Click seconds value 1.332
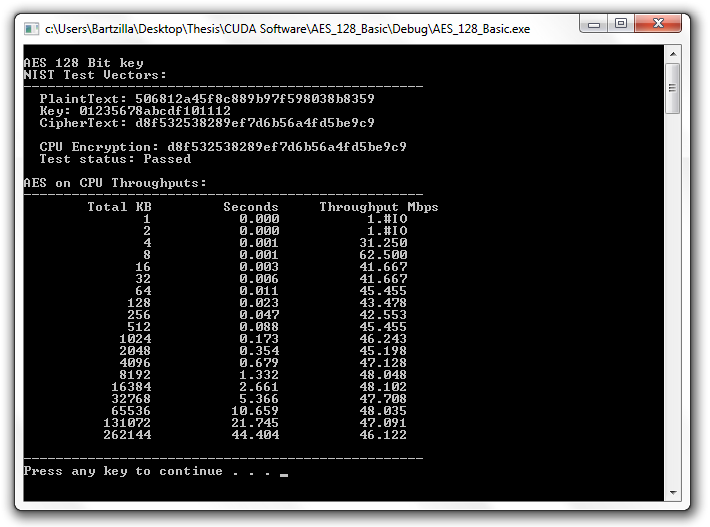 (259, 375)
